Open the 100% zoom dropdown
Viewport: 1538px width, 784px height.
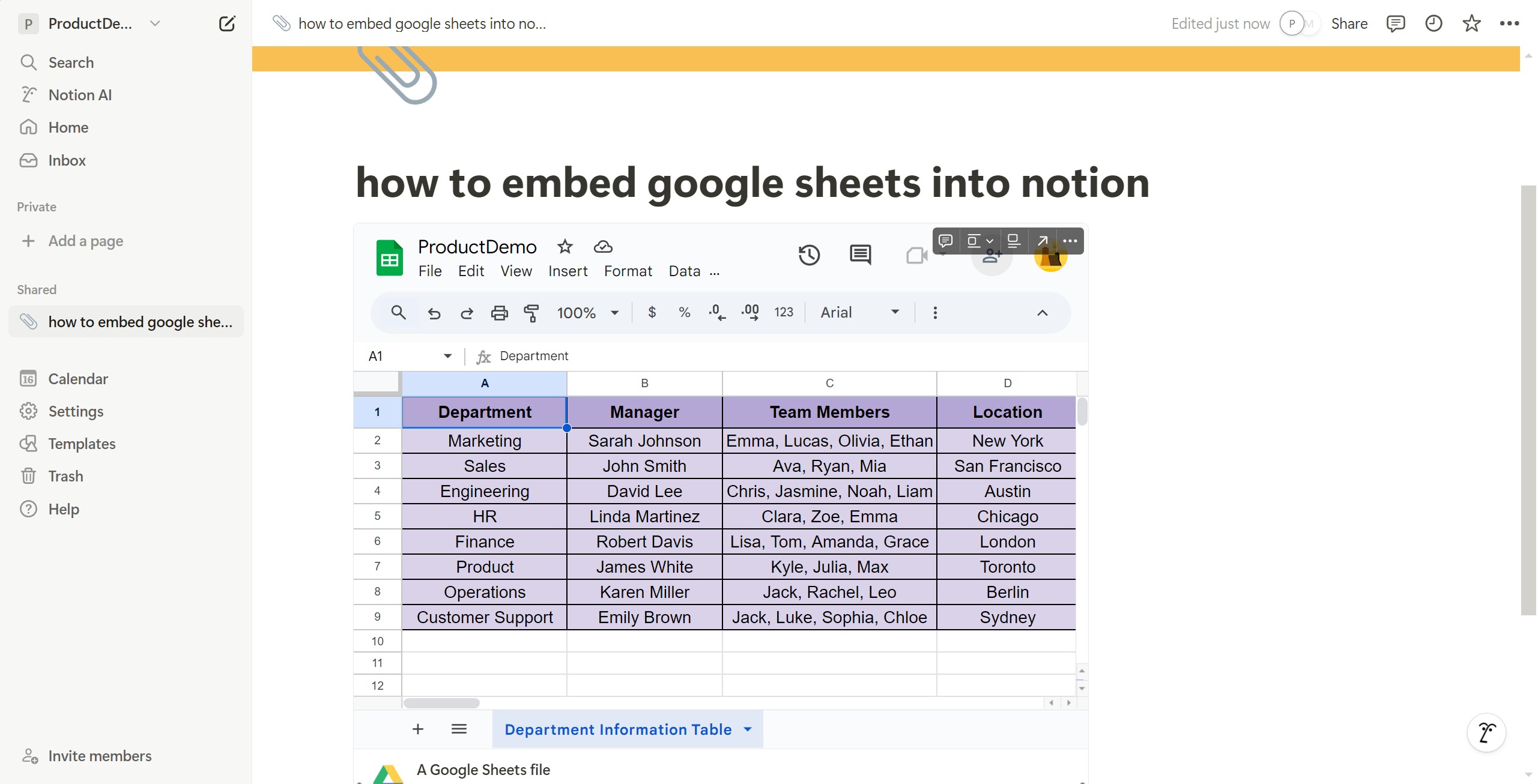587,313
